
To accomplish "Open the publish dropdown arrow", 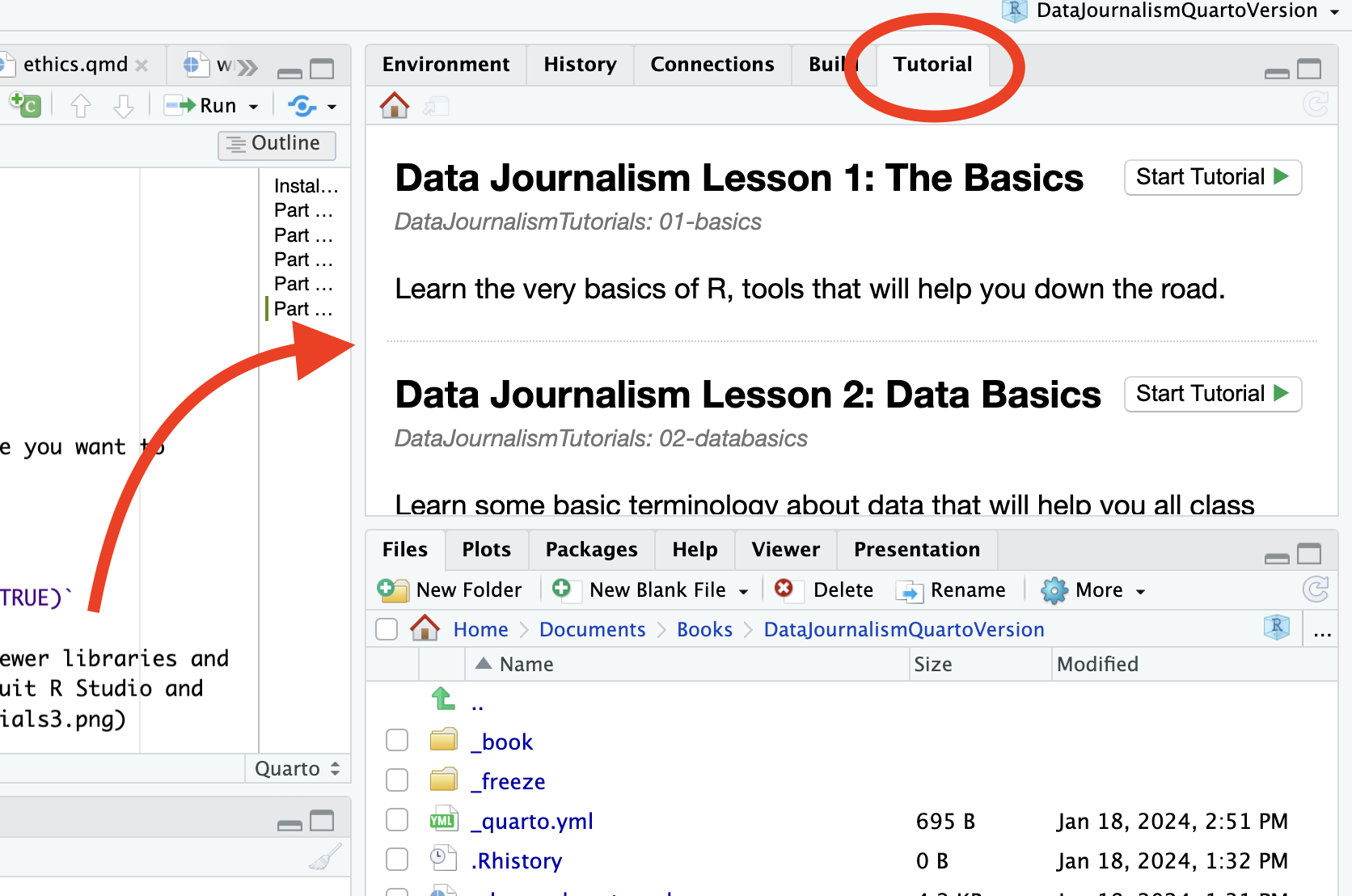I will point(332,107).
